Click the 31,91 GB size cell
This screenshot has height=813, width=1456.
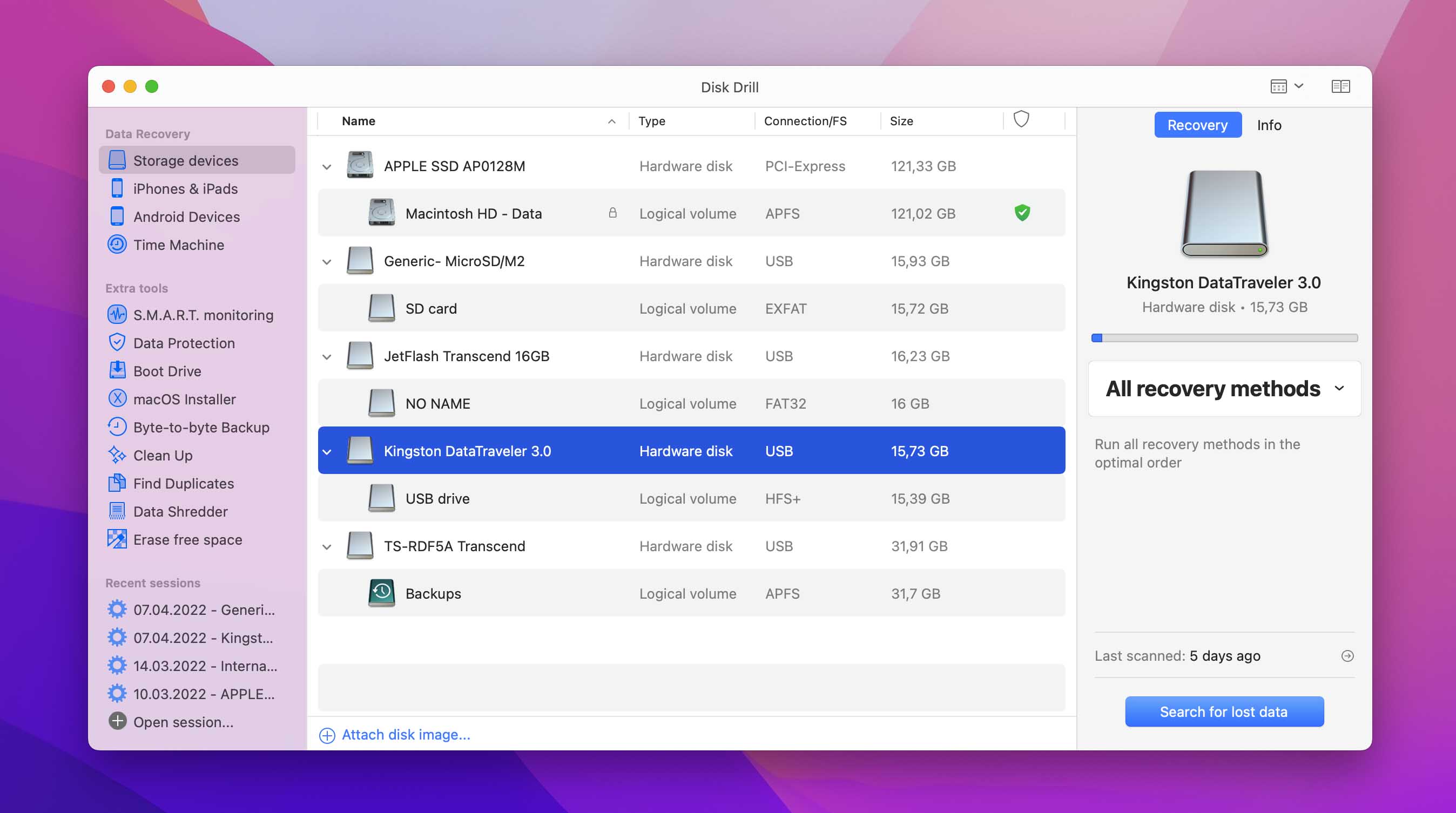point(919,546)
